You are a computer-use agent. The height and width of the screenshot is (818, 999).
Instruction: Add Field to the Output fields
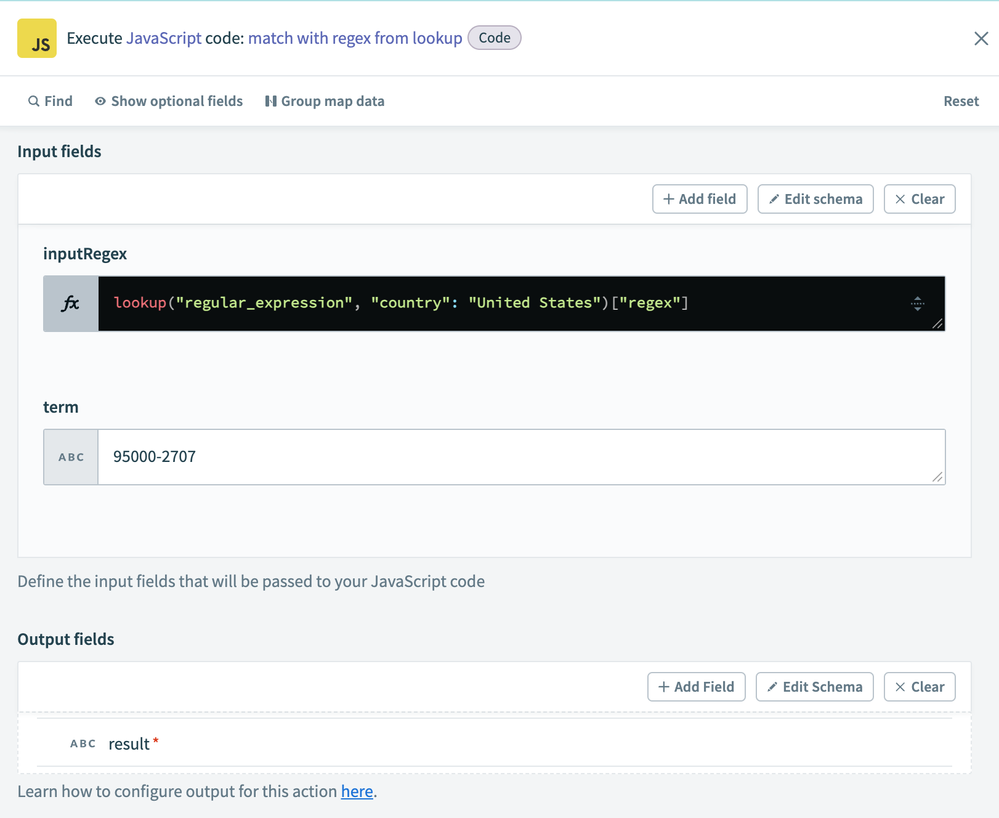coord(696,687)
